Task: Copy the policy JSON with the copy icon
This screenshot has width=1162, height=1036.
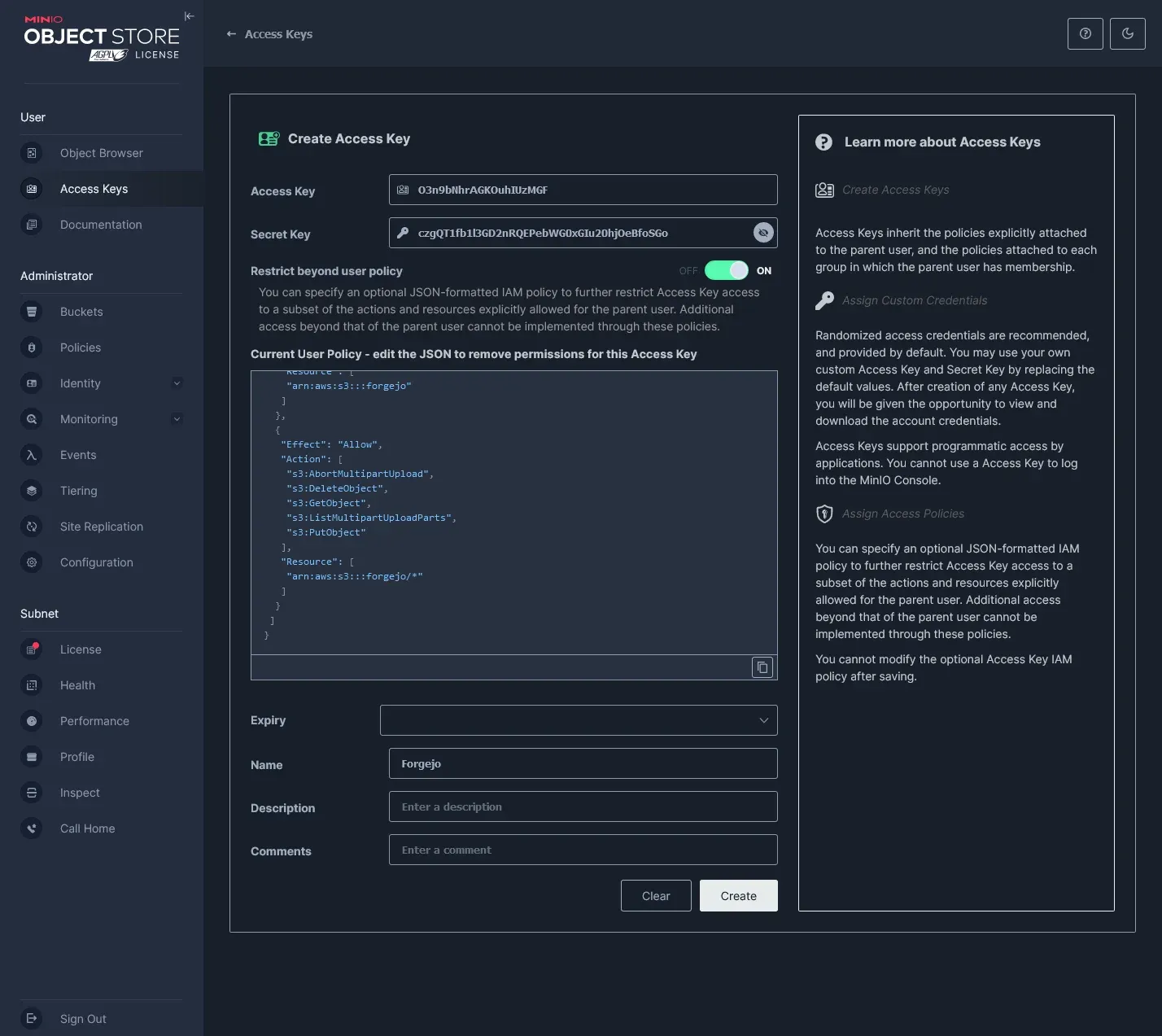Action: pyautogui.click(x=762, y=667)
